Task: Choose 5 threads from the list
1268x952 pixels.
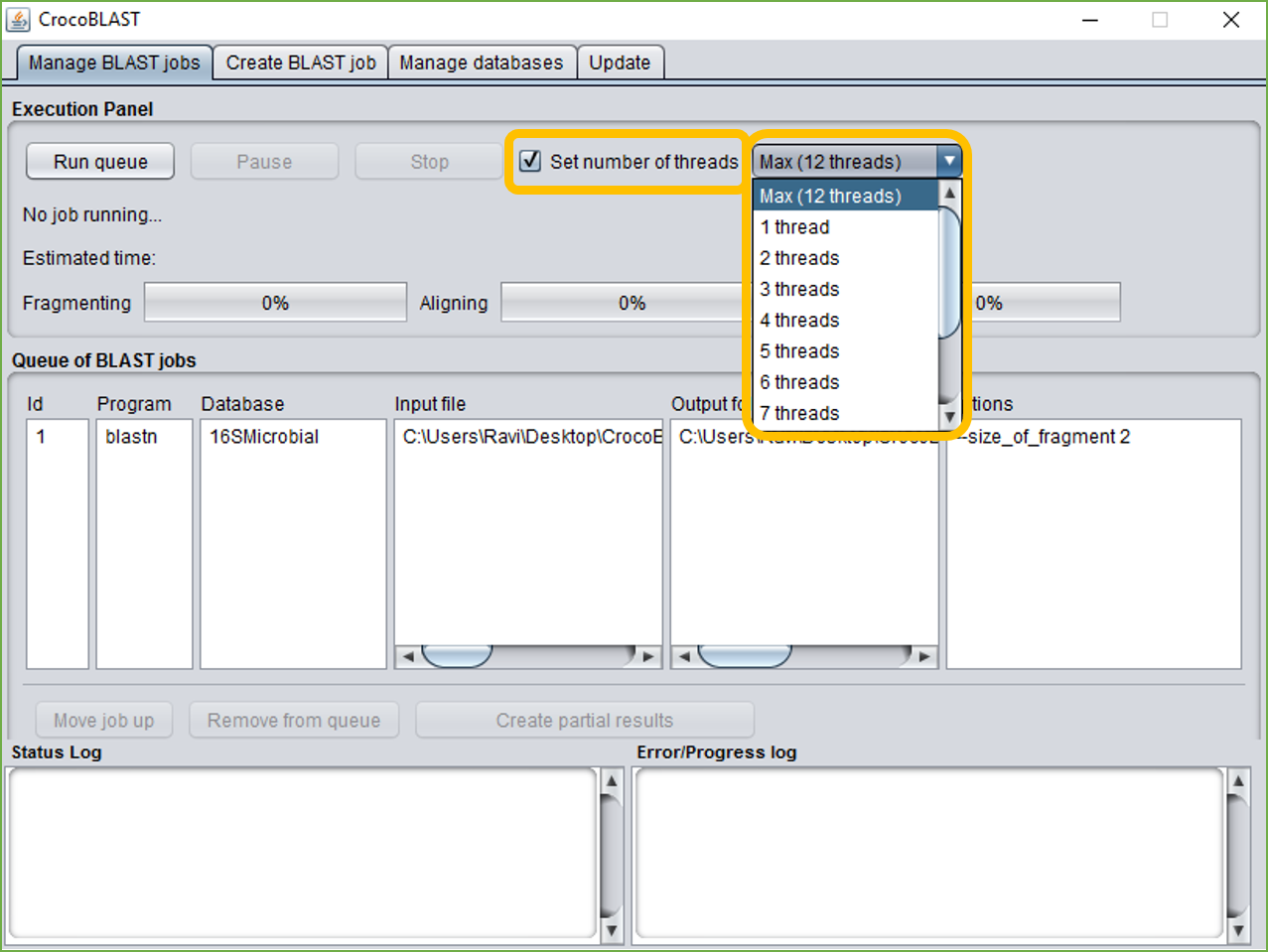Action: (845, 351)
